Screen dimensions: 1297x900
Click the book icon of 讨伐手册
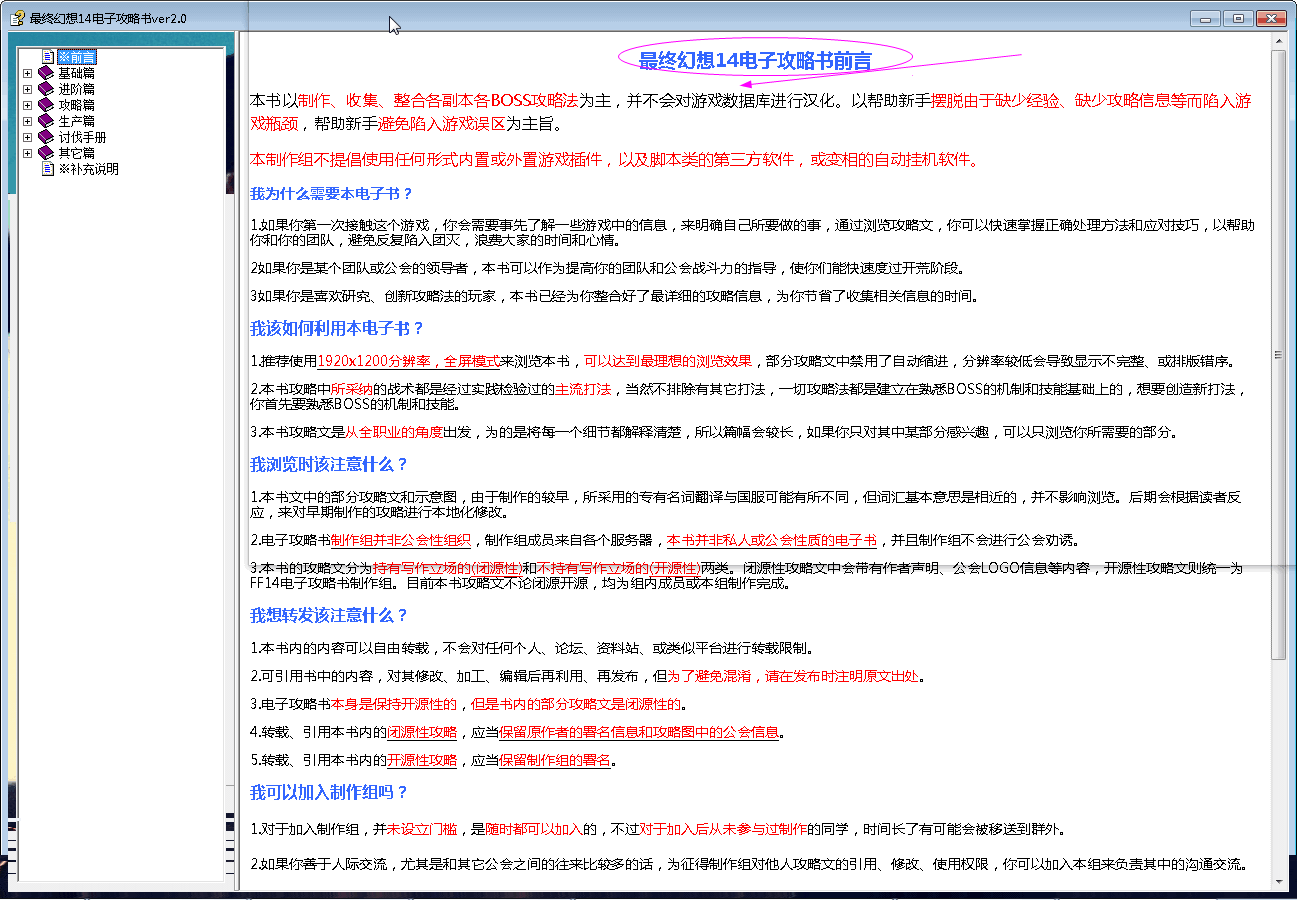tap(46, 137)
